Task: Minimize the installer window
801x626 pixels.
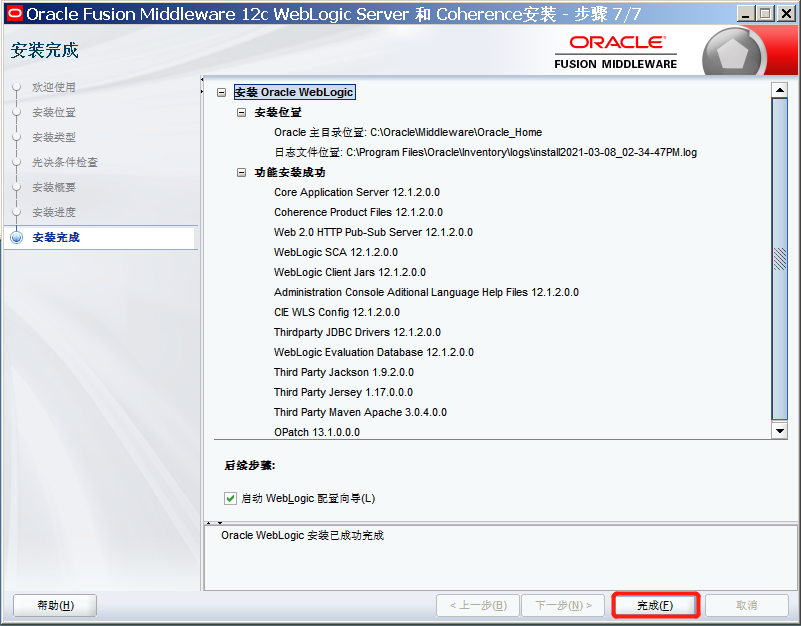Action: (745, 13)
